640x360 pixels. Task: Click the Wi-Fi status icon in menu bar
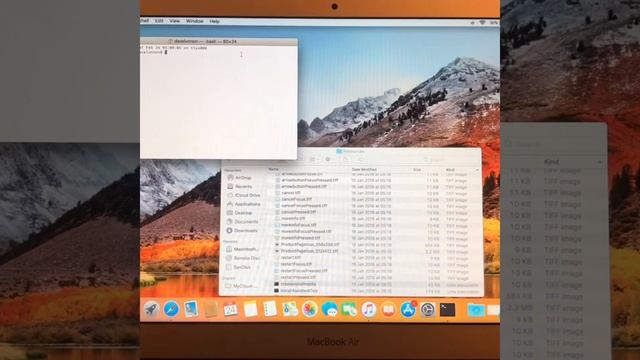tap(482, 22)
